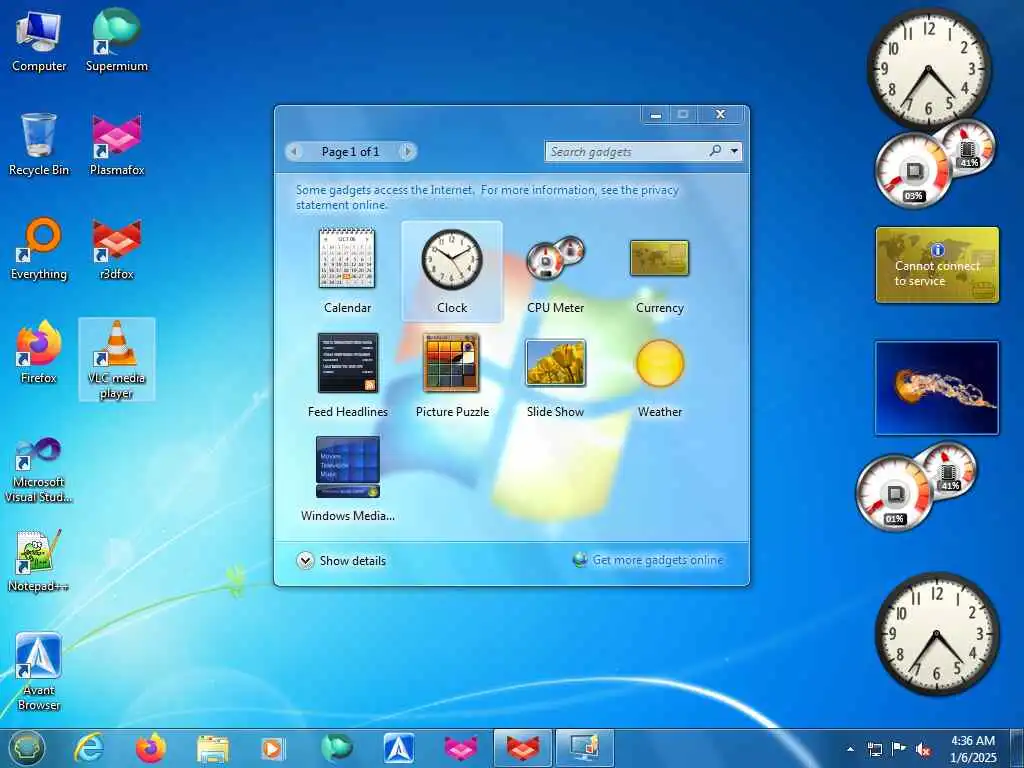Open r3dfox from the taskbar
This screenshot has height=768, width=1024.
pyautogui.click(x=523, y=748)
